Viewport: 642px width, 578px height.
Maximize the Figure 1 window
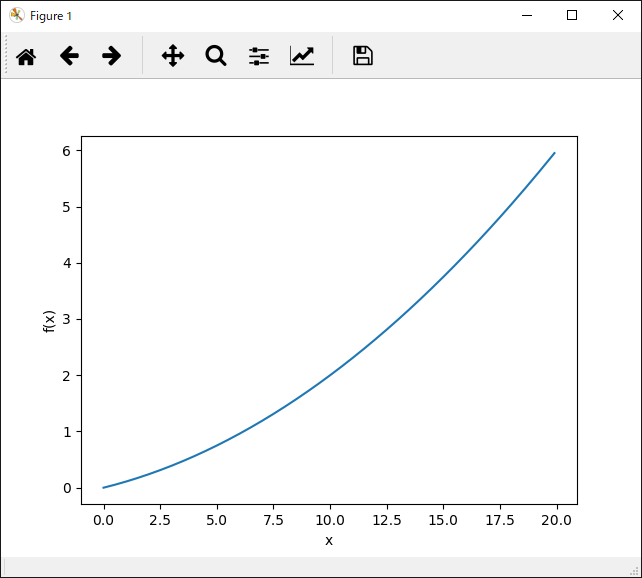pos(572,16)
